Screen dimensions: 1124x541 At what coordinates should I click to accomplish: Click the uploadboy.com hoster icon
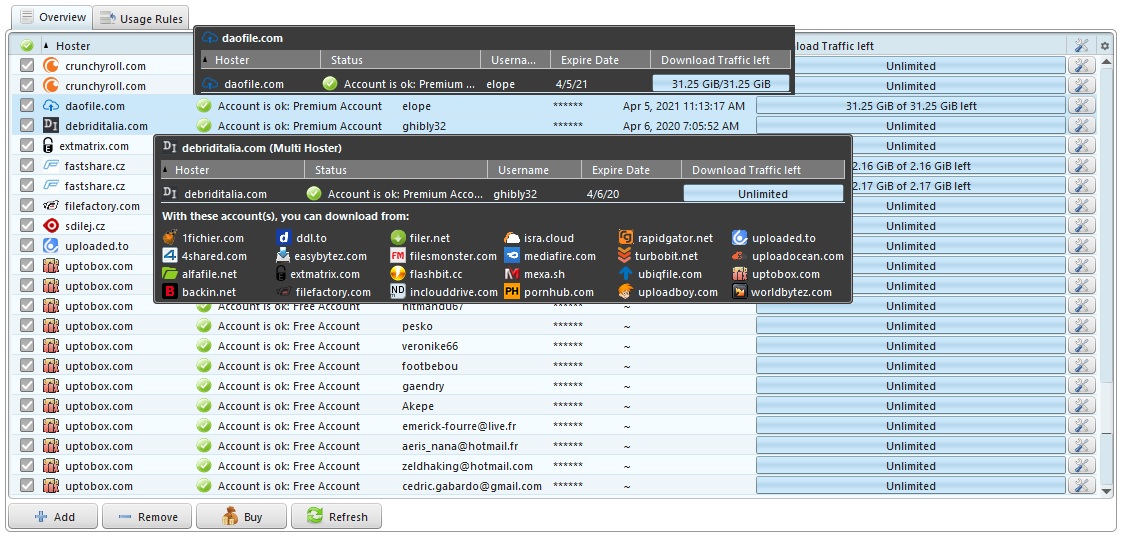pos(626,292)
